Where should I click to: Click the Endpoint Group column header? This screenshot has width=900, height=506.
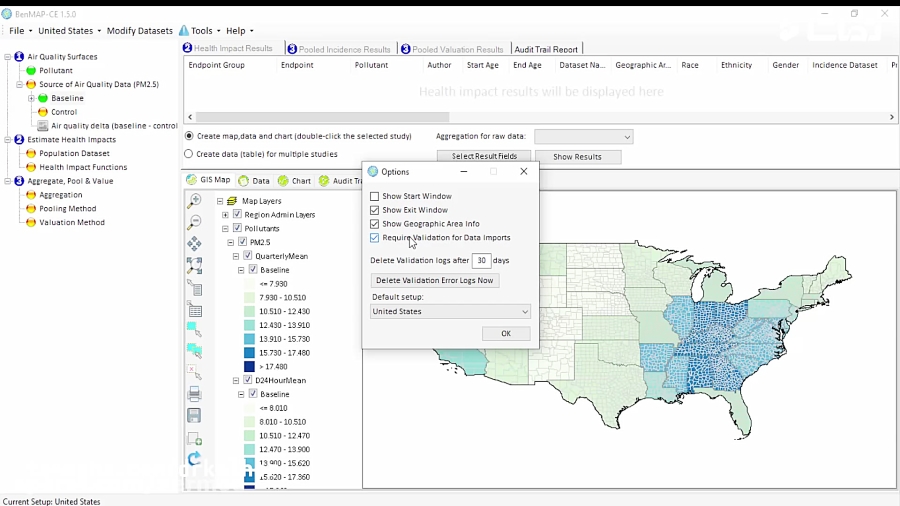pyautogui.click(x=216, y=65)
